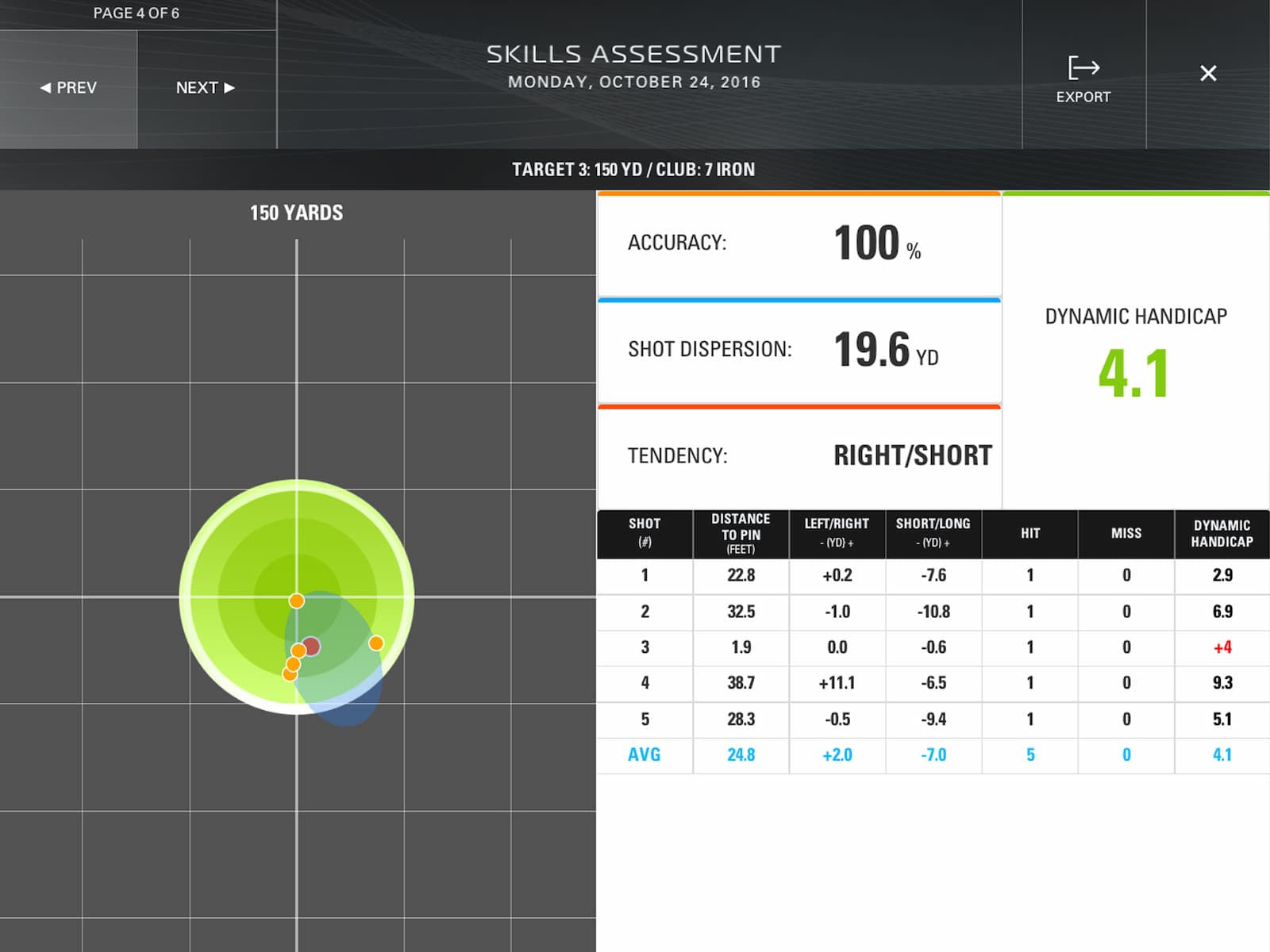Click the Left/Right column header
Screen dimensions: 1270x952
[x=837, y=534]
